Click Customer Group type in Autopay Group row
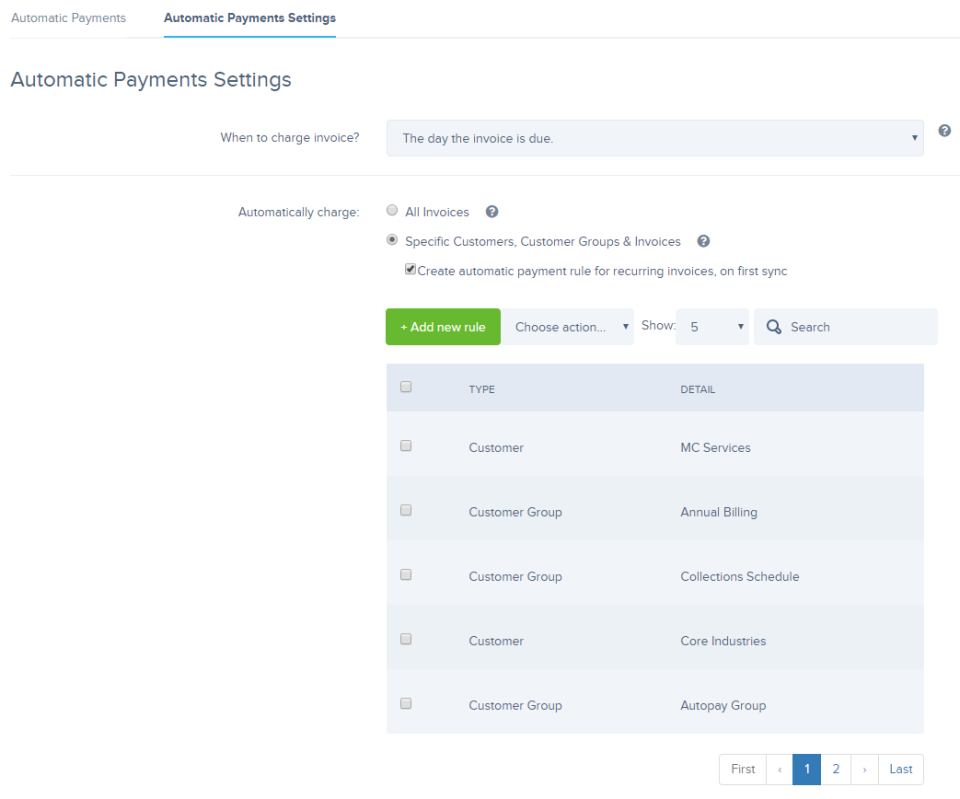This screenshot has height=799, width=960. 515,705
